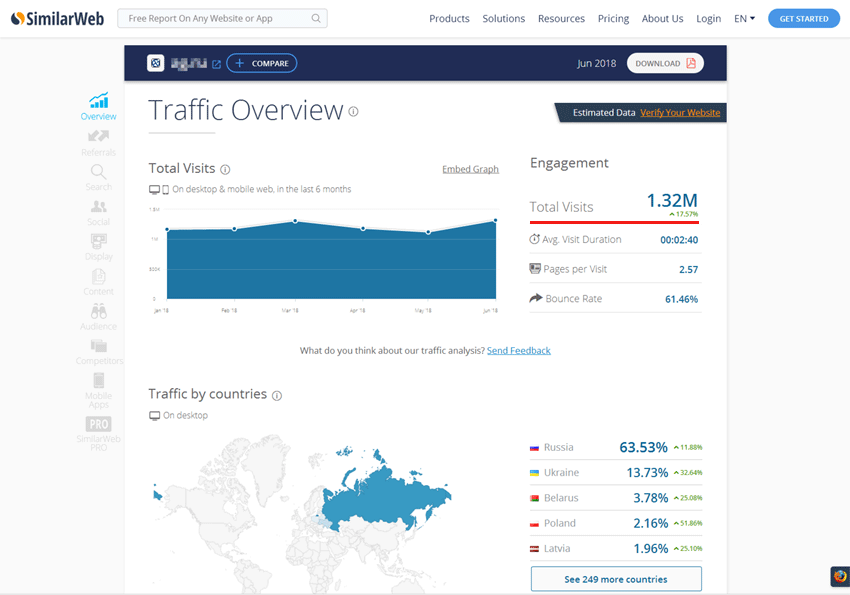Image resolution: width=850 pixels, height=595 pixels.
Task: Click the Russia 63.53% share value
Action: (x=643, y=448)
